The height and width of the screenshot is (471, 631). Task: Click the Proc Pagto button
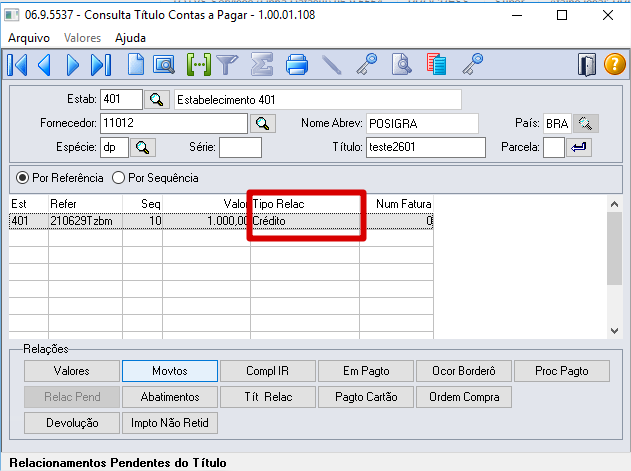click(562, 371)
